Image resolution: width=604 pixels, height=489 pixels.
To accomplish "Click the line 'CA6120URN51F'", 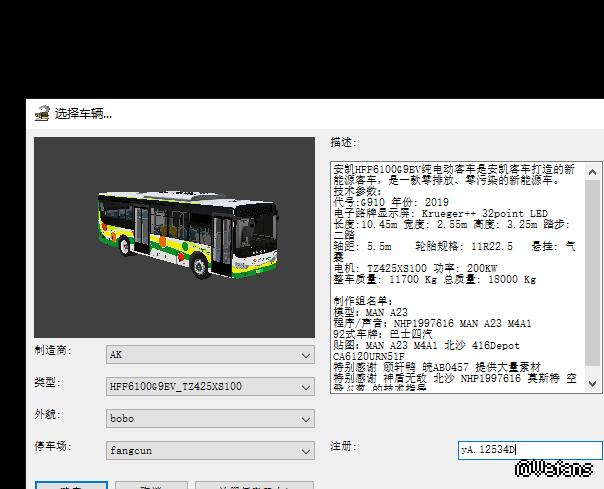I will (x=369, y=356).
